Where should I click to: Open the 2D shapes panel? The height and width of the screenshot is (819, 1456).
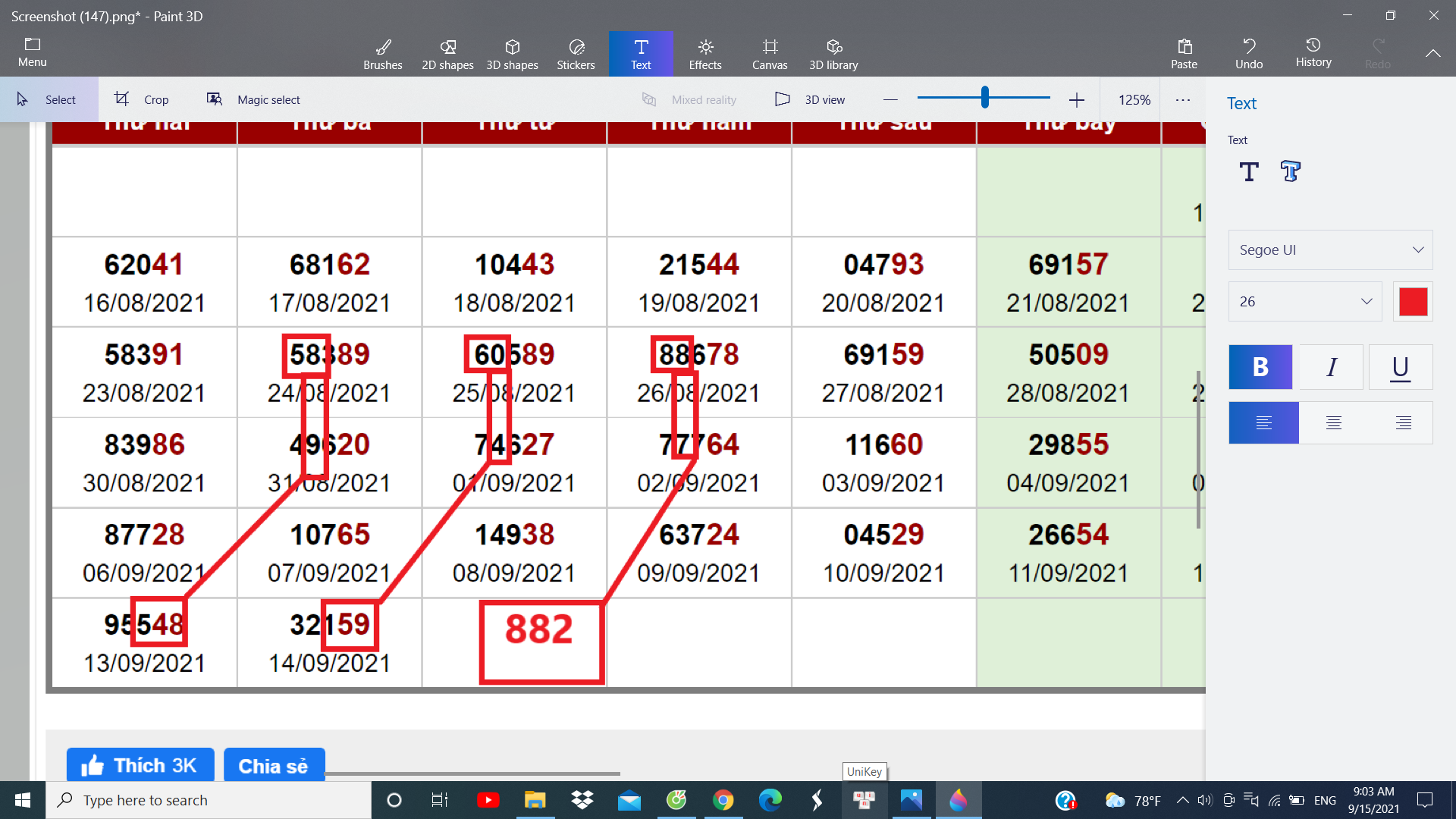[447, 54]
